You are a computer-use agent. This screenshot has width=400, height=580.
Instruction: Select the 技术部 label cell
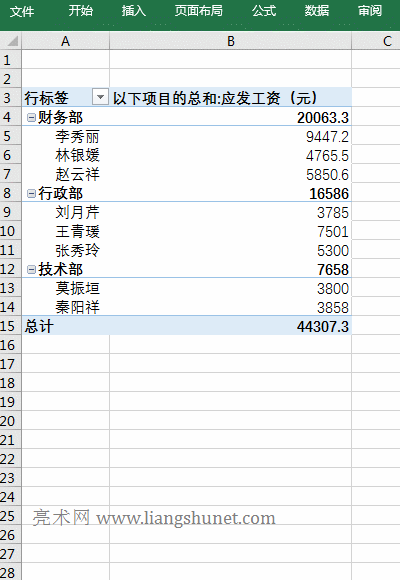tap(65, 269)
